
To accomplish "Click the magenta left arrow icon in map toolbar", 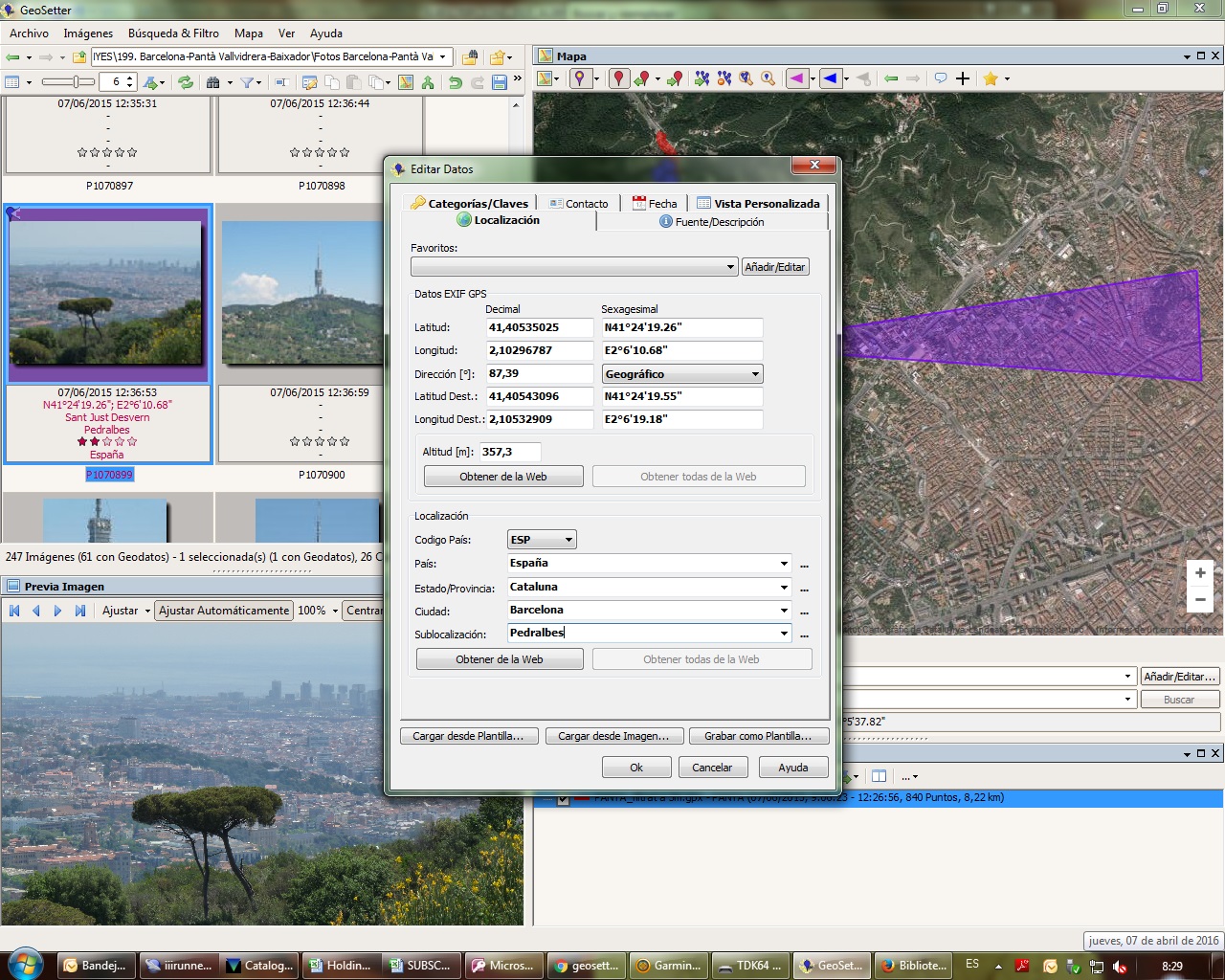I will coord(796,78).
